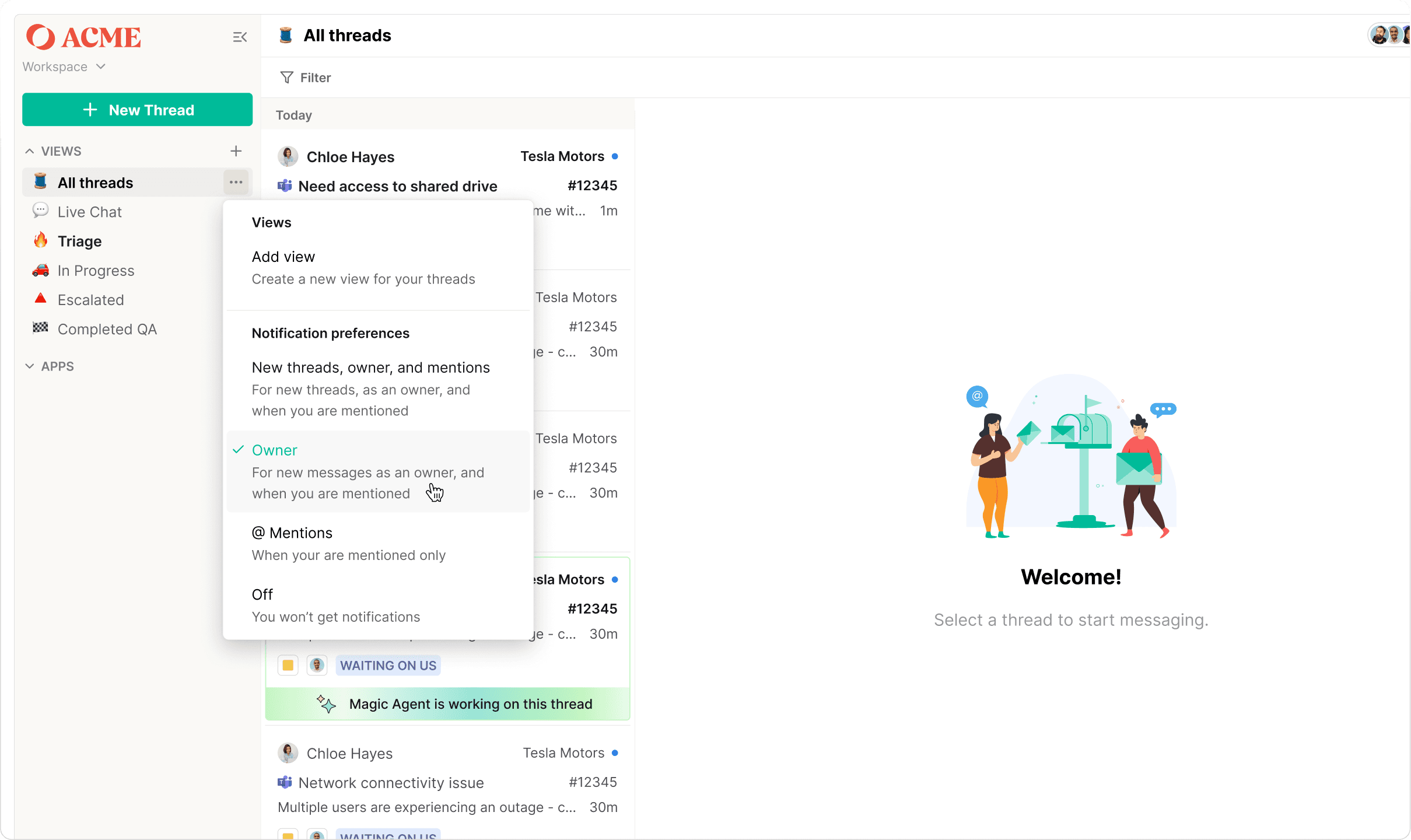The height and width of the screenshot is (840, 1411).
Task: Expand the APPS section
Action: pos(30,366)
